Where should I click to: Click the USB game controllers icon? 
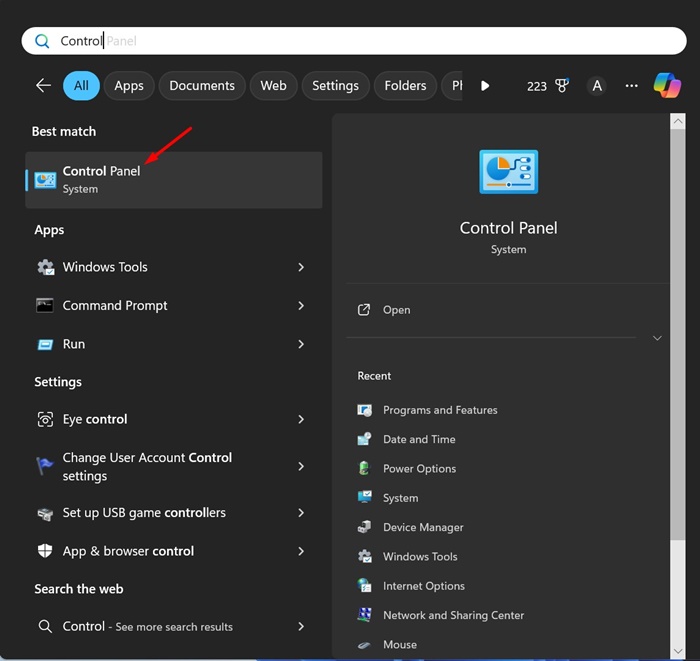click(45, 513)
